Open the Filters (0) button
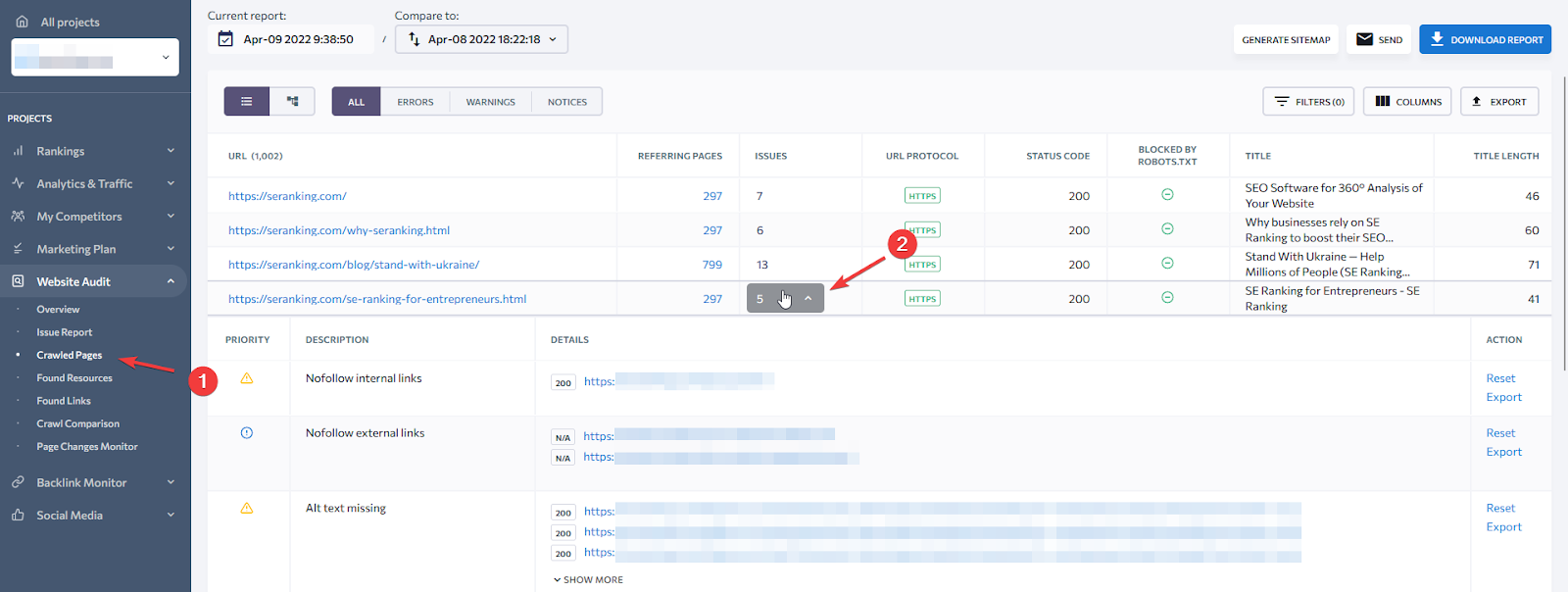Screen dimensions: 1568x592 (x=1308, y=101)
